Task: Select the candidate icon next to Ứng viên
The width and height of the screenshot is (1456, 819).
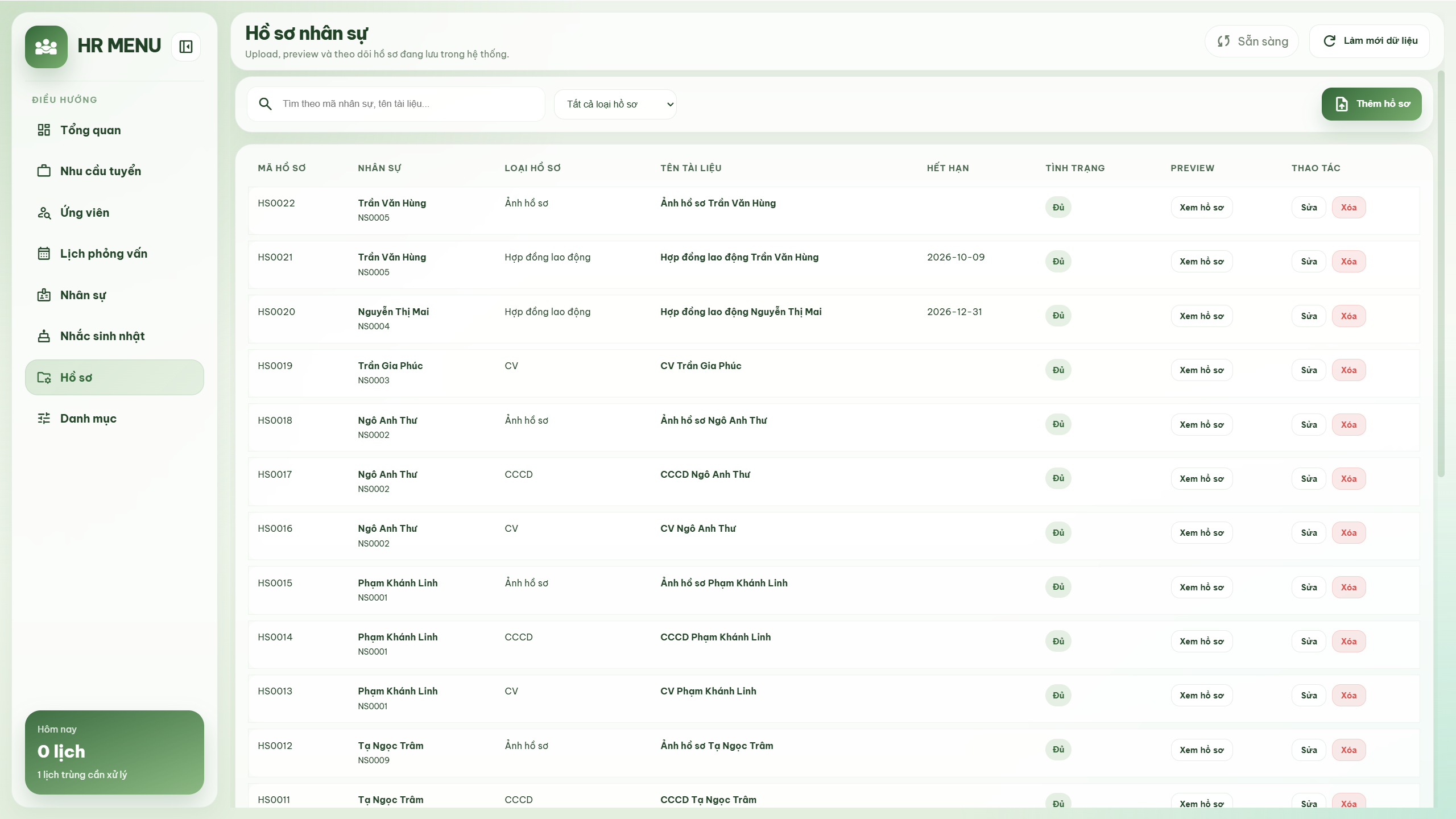Action: 45,212
